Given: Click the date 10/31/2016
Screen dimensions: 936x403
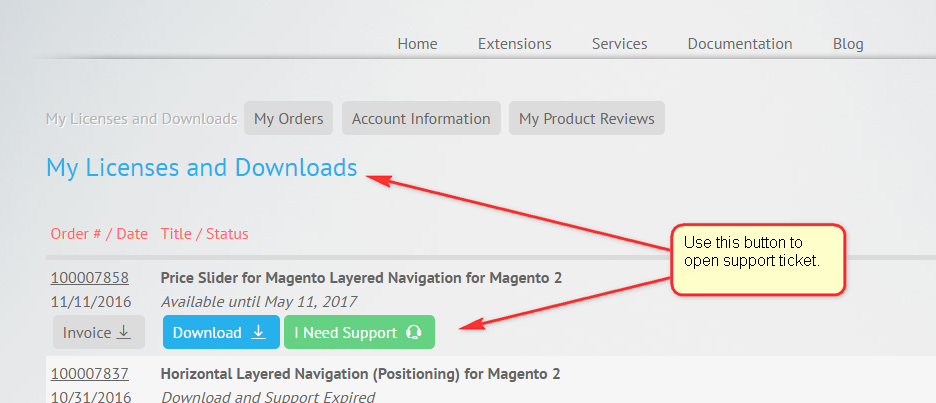Looking at the screenshot, I should [x=91, y=397].
